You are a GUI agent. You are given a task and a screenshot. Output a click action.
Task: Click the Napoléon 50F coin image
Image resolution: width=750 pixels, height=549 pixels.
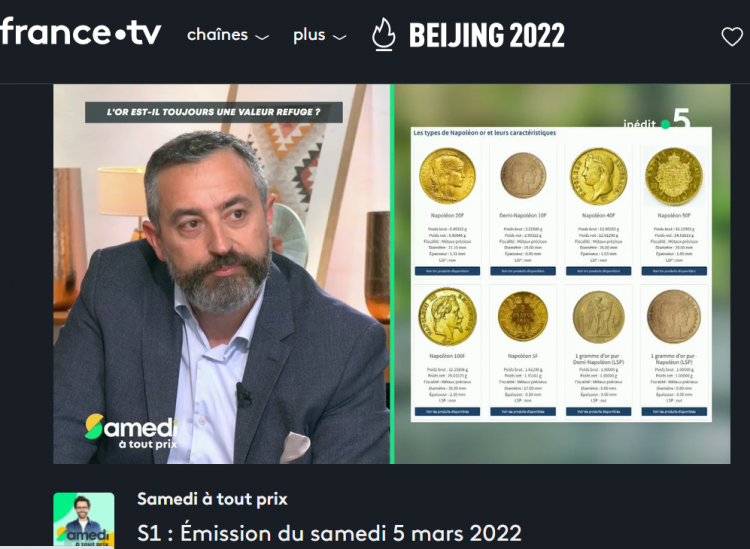673,176
